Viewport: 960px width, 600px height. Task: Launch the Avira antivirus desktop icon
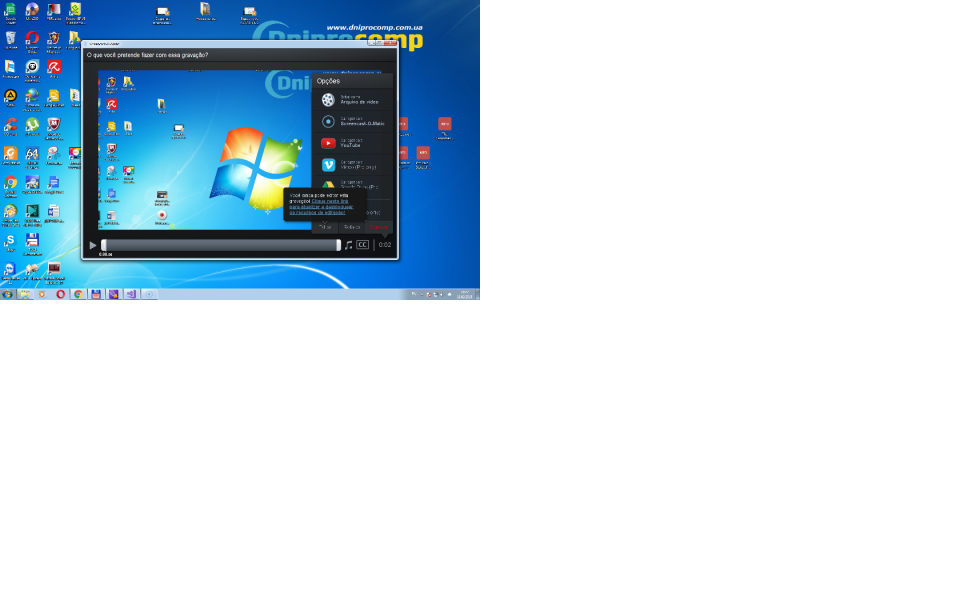[54, 67]
